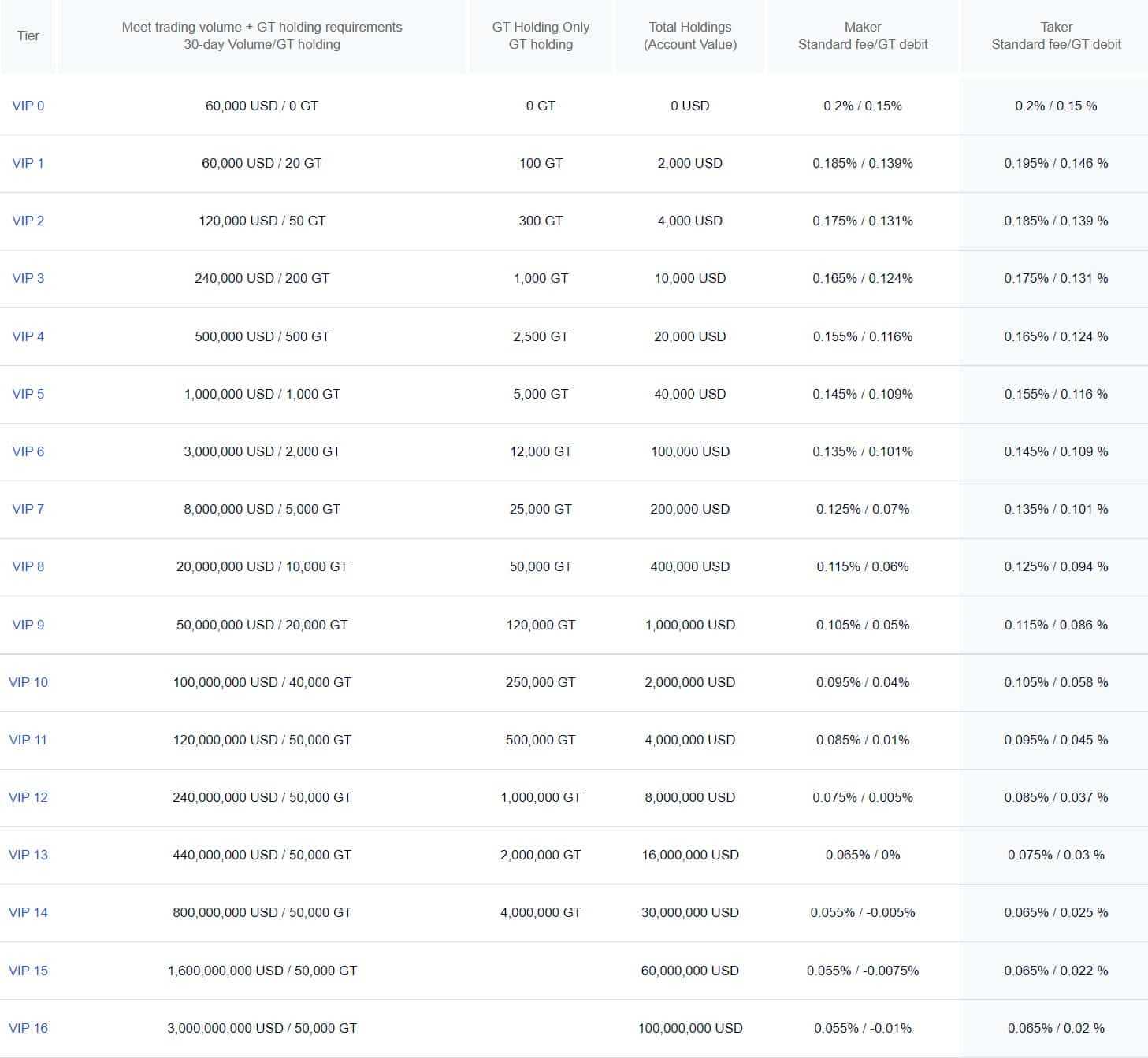The width and height of the screenshot is (1148, 1058).
Task: Click the VIP 12 tier link
Action: pos(28,797)
